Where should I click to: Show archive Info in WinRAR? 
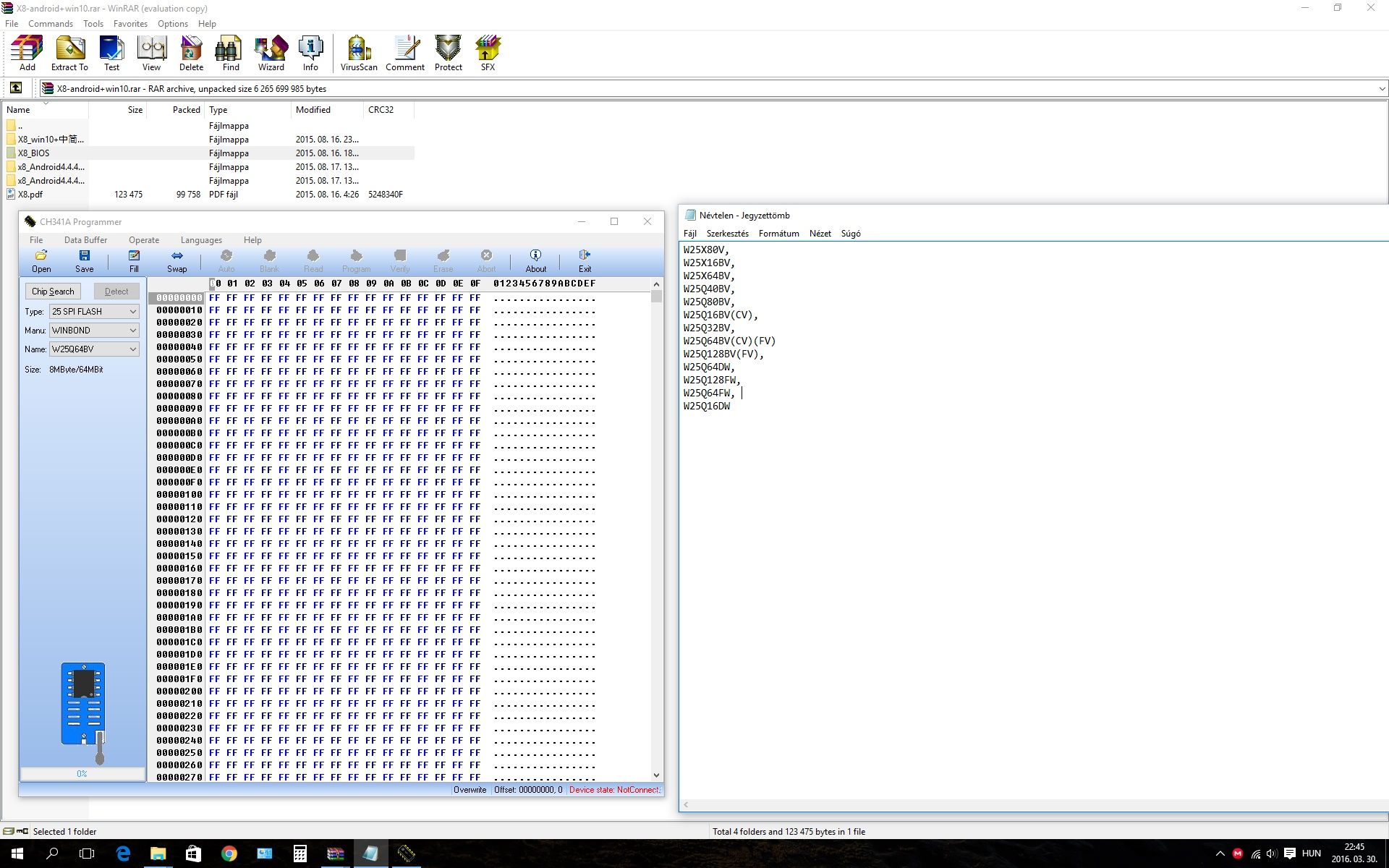click(x=310, y=54)
